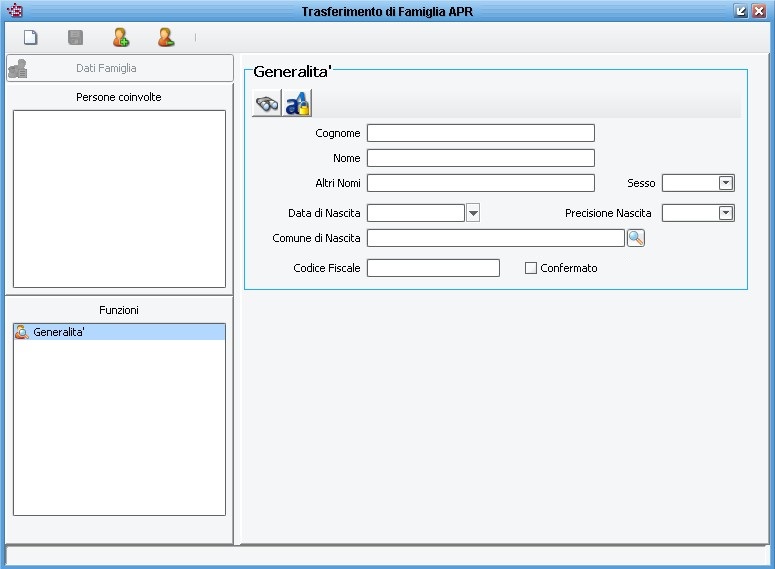Click inside the Persone coinvolte list box
The image size is (775, 569).
pyautogui.click(x=119, y=198)
